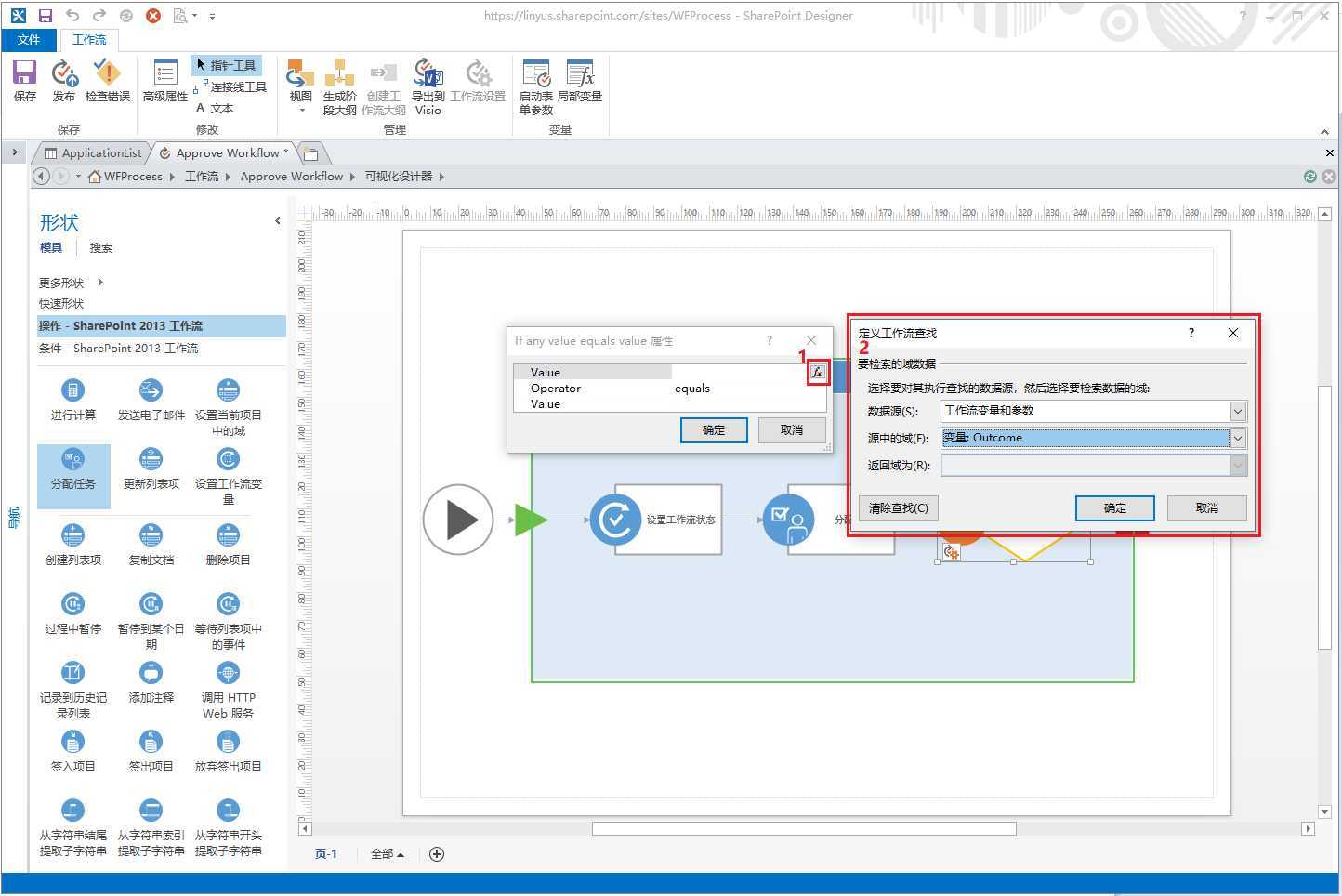This screenshot has width=1342, height=896.
Task: Confirm lookup dialog with 确定
Action: 1115,507
